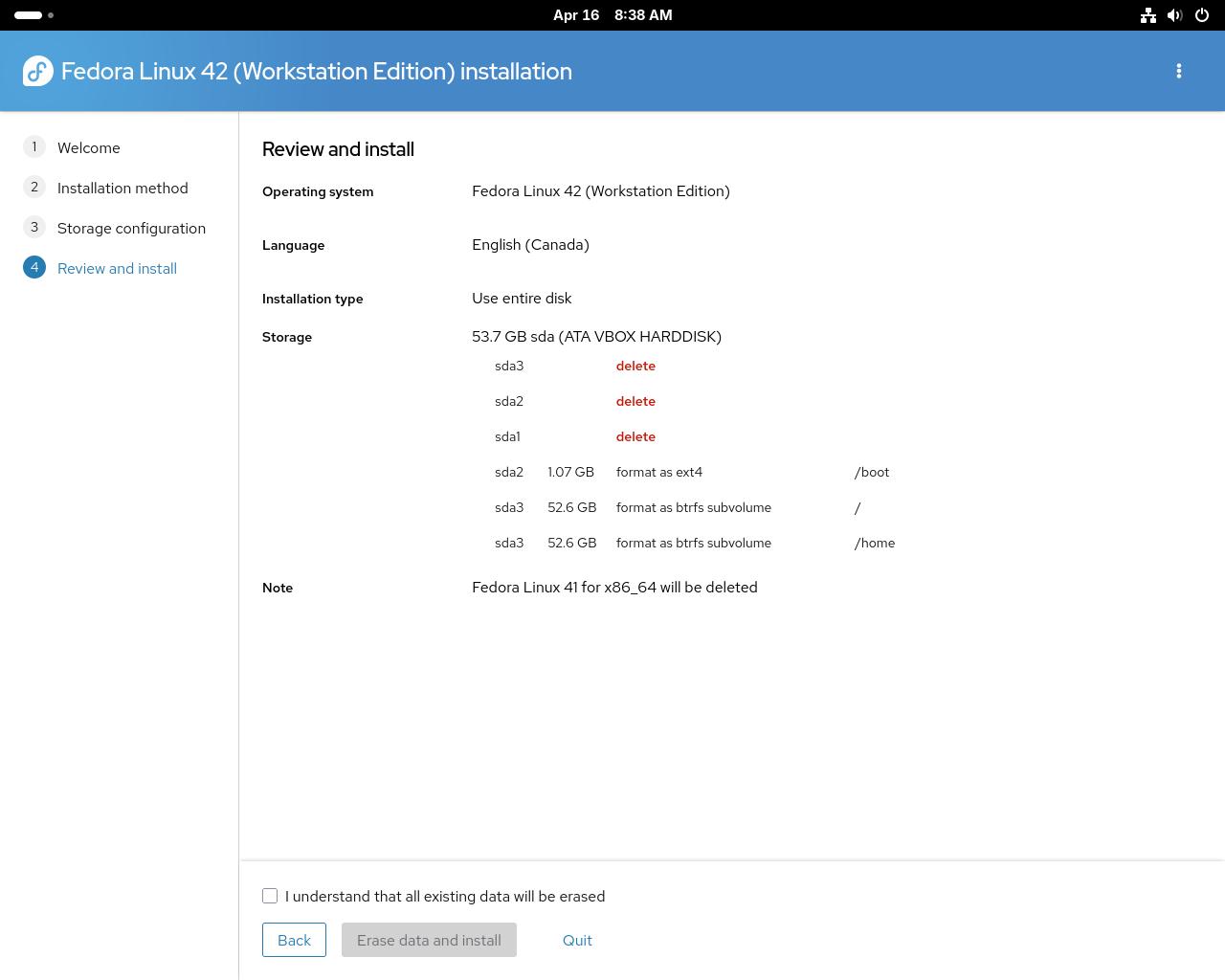
Task: Click the Quit link
Action: click(577, 940)
